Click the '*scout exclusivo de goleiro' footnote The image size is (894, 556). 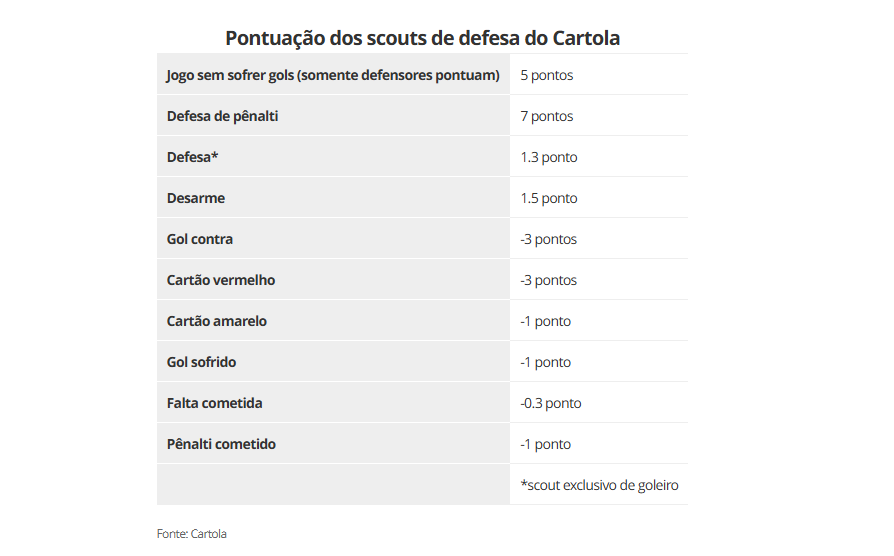(599, 486)
